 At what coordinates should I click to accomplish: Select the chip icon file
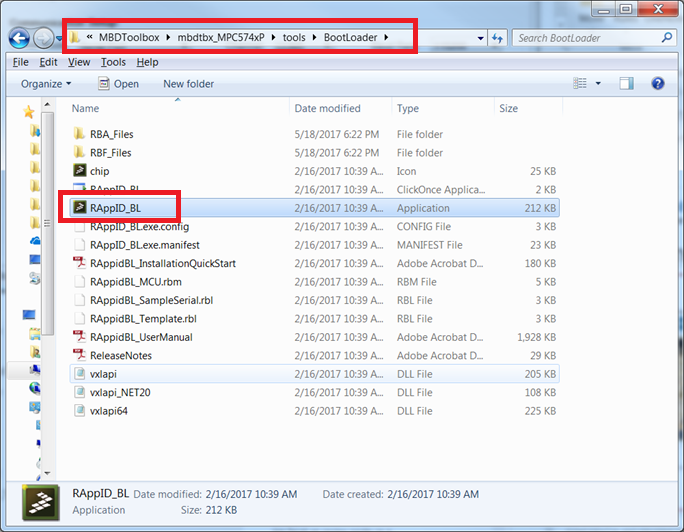click(x=79, y=171)
